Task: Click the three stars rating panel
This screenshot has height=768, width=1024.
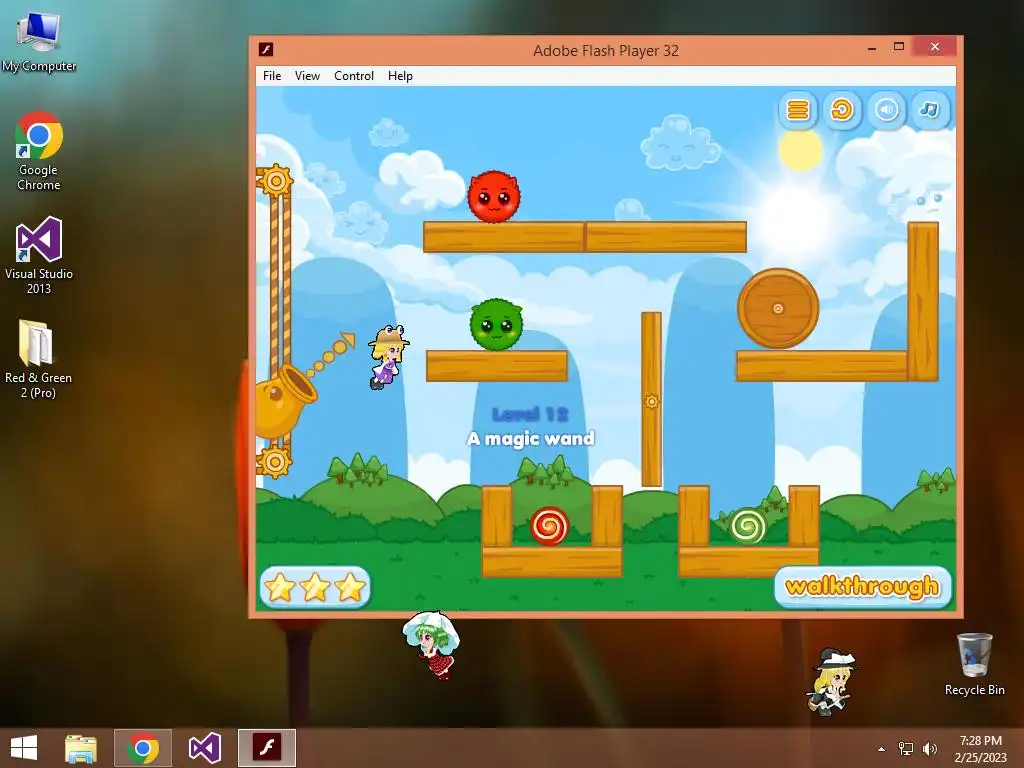Action: (315, 587)
